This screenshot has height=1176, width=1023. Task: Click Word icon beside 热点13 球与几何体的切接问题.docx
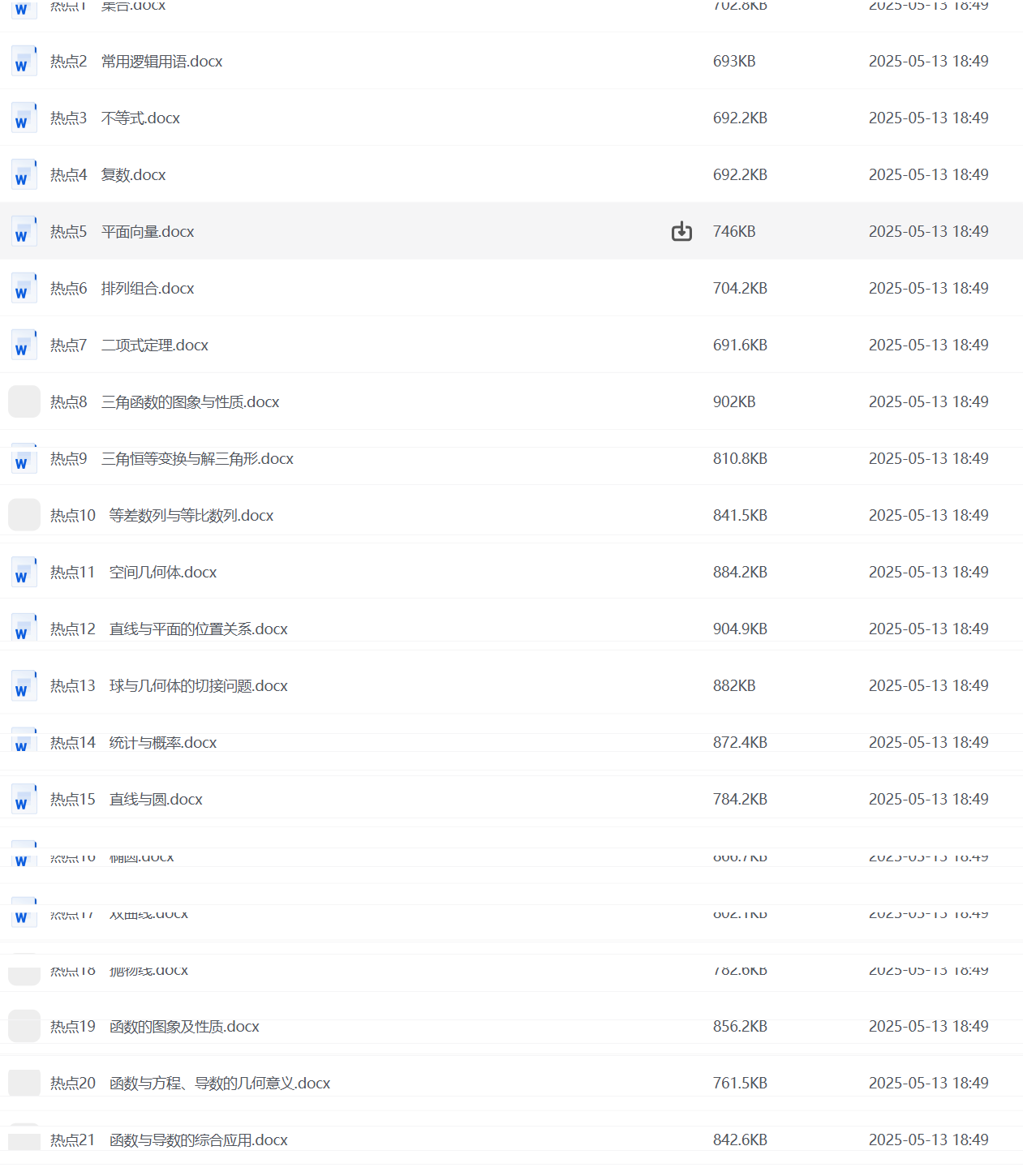[x=24, y=686]
